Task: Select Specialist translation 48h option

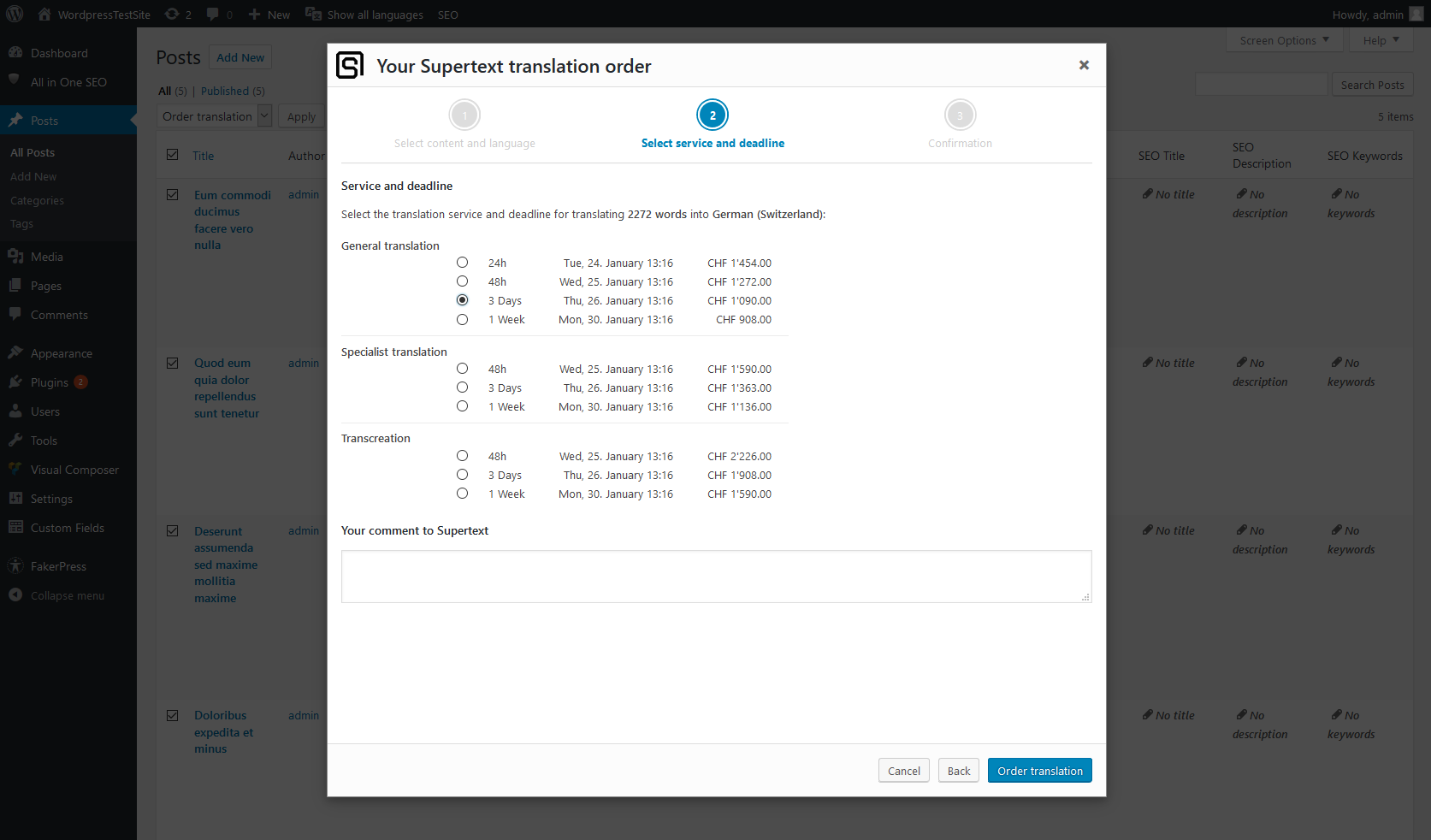Action: [x=463, y=369]
